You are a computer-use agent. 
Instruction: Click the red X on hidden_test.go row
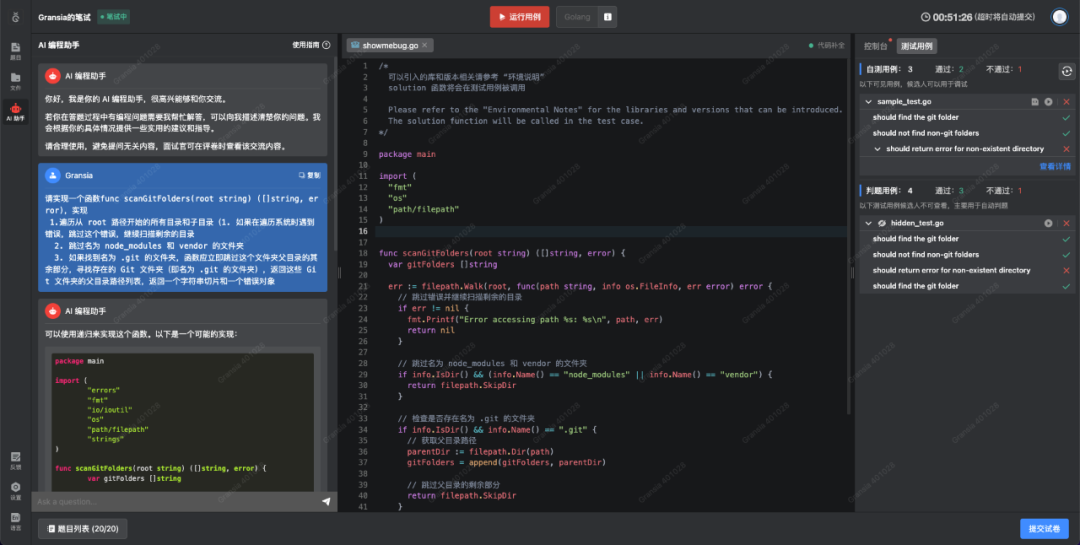tap(1066, 223)
